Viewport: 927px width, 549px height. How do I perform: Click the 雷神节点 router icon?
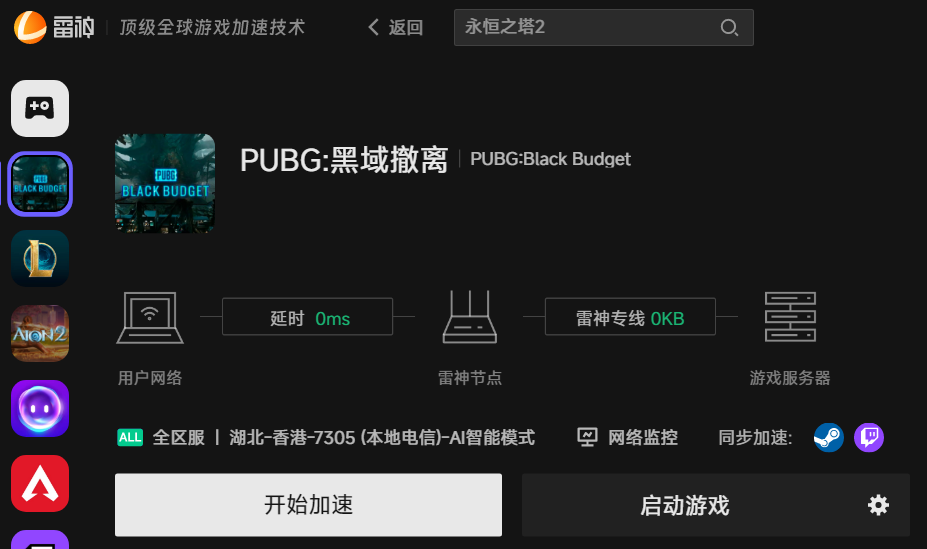pos(469,317)
